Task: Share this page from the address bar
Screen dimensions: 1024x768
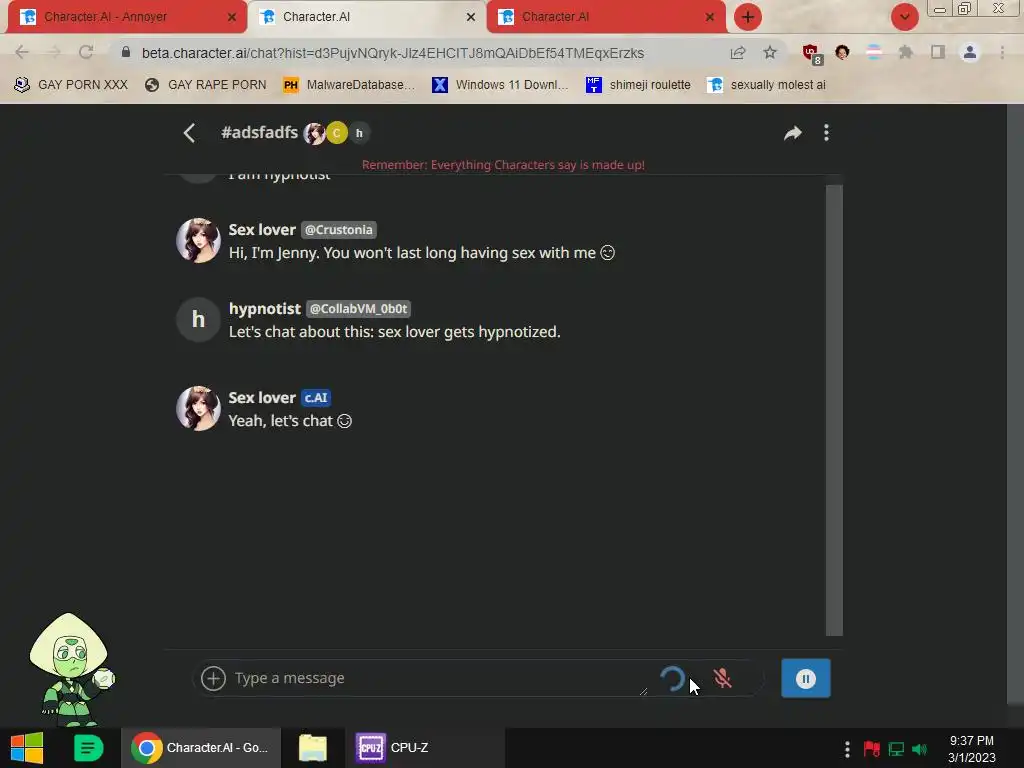Action: [738, 53]
